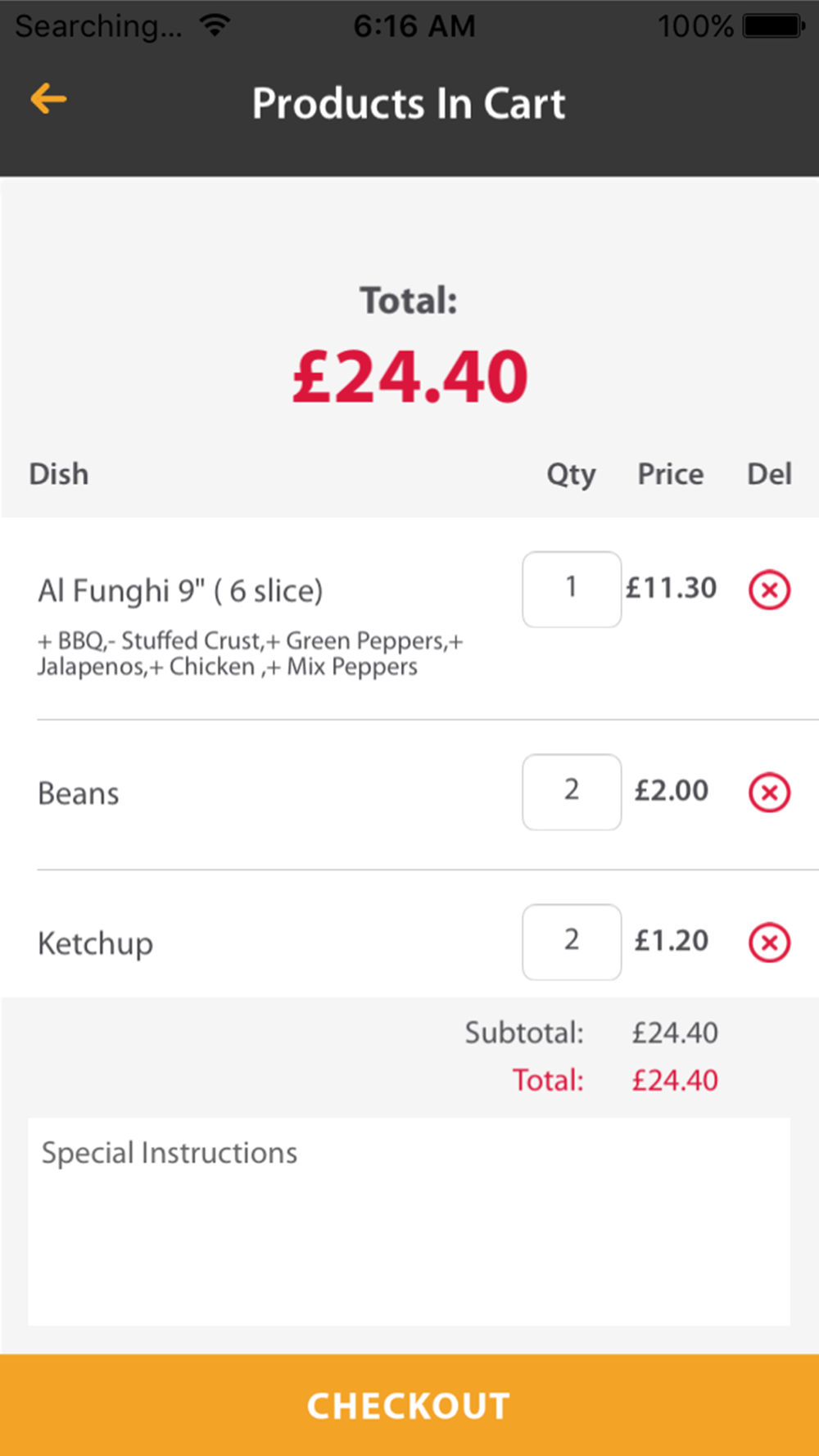Tap the Al Funghi 9" dish name
The image size is (819, 1456).
(x=180, y=590)
